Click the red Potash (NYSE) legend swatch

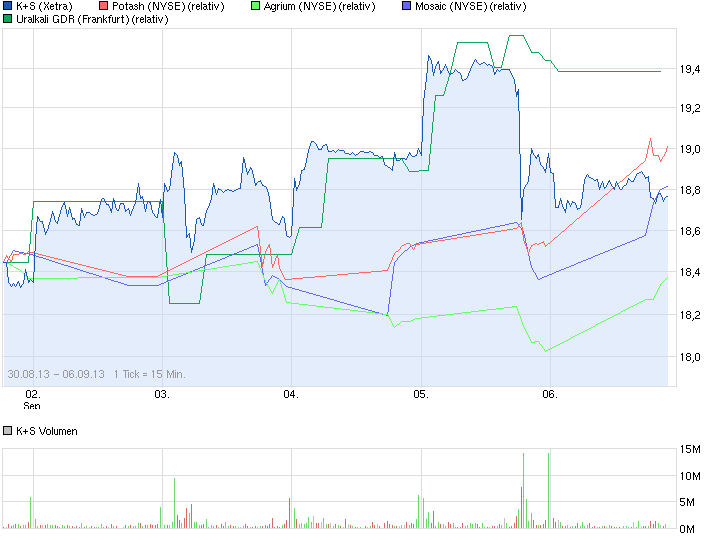[x=104, y=6]
